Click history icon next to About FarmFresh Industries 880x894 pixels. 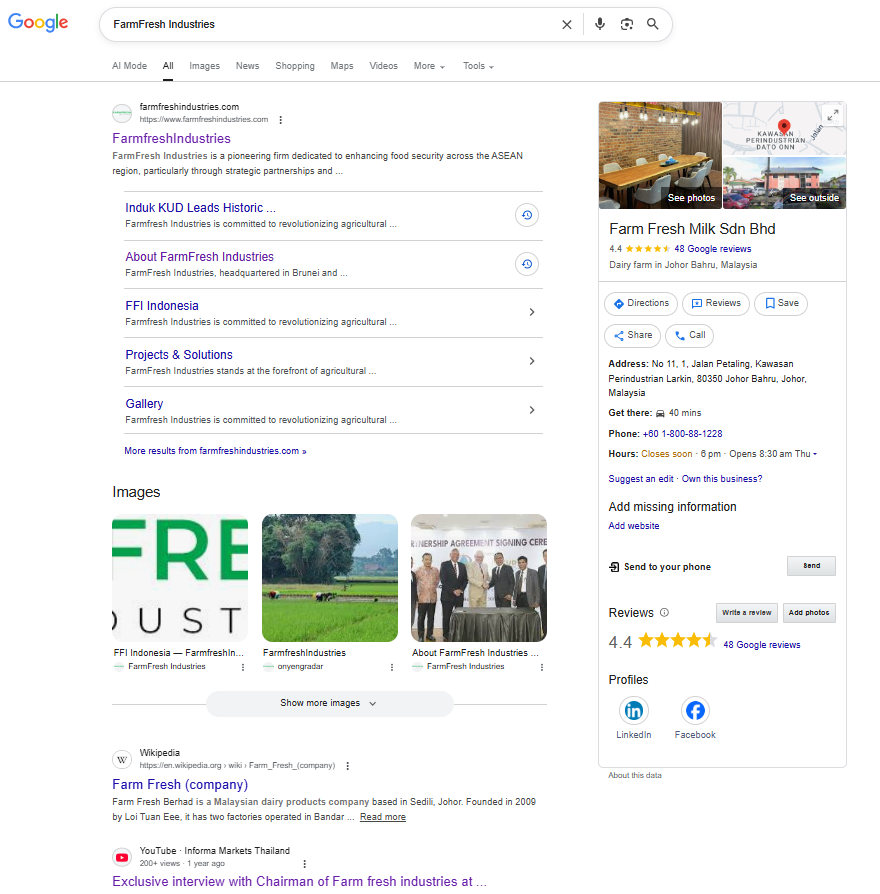526,264
